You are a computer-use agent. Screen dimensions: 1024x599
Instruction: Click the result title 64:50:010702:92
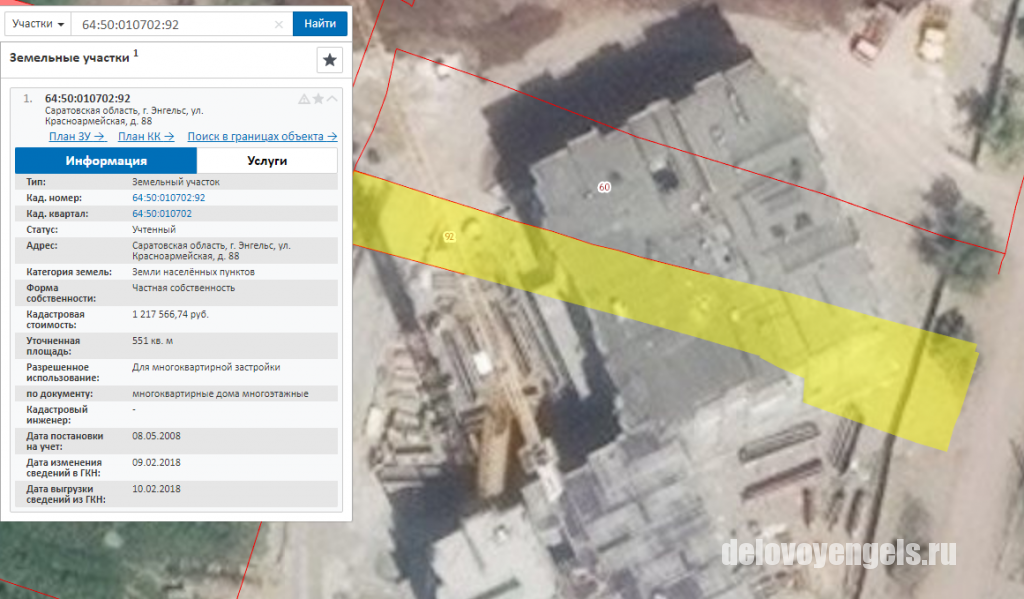tap(88, 99)
